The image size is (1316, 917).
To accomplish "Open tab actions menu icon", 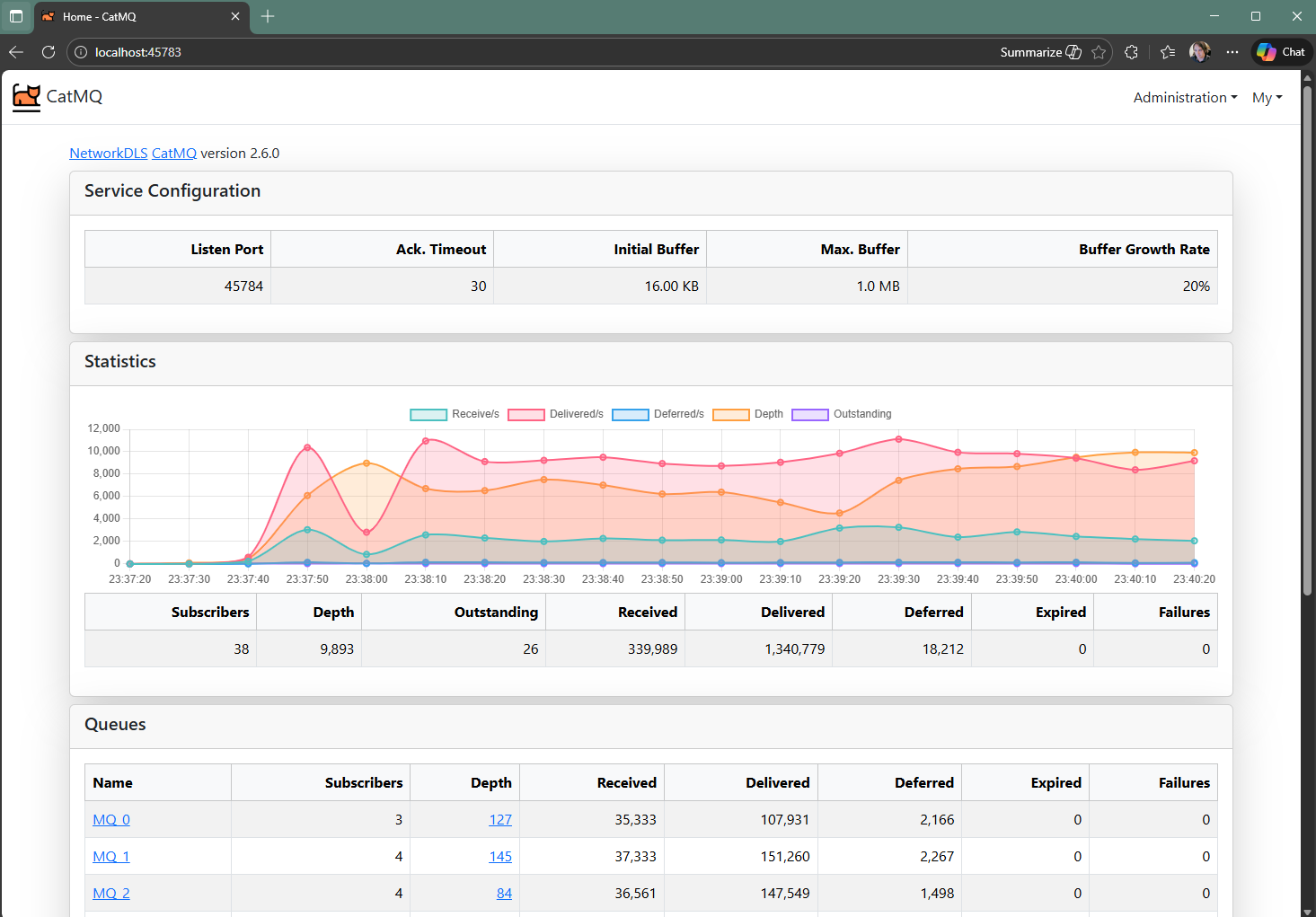I will [x=16, y=16].
